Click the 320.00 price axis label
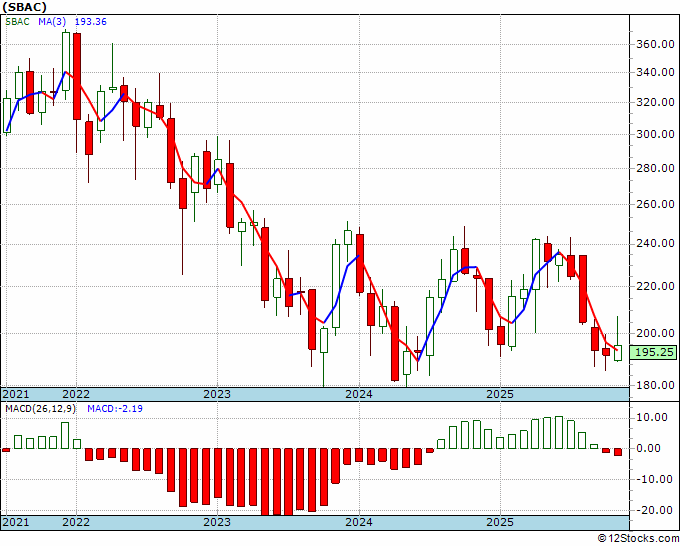Screen dimensions: 680x546 pyautogui.click(x=655, y=102)
